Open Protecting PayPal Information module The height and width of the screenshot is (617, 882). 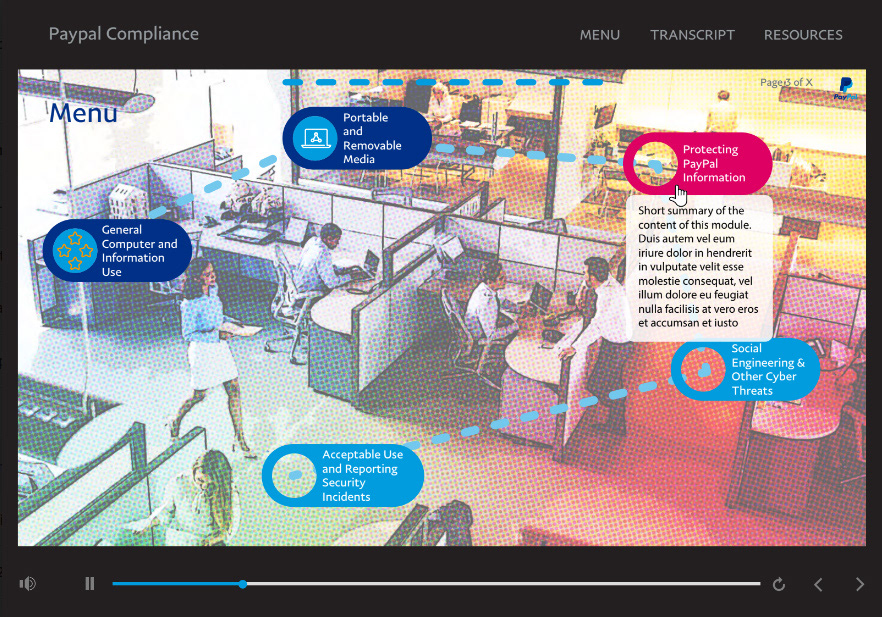(698, 164)
